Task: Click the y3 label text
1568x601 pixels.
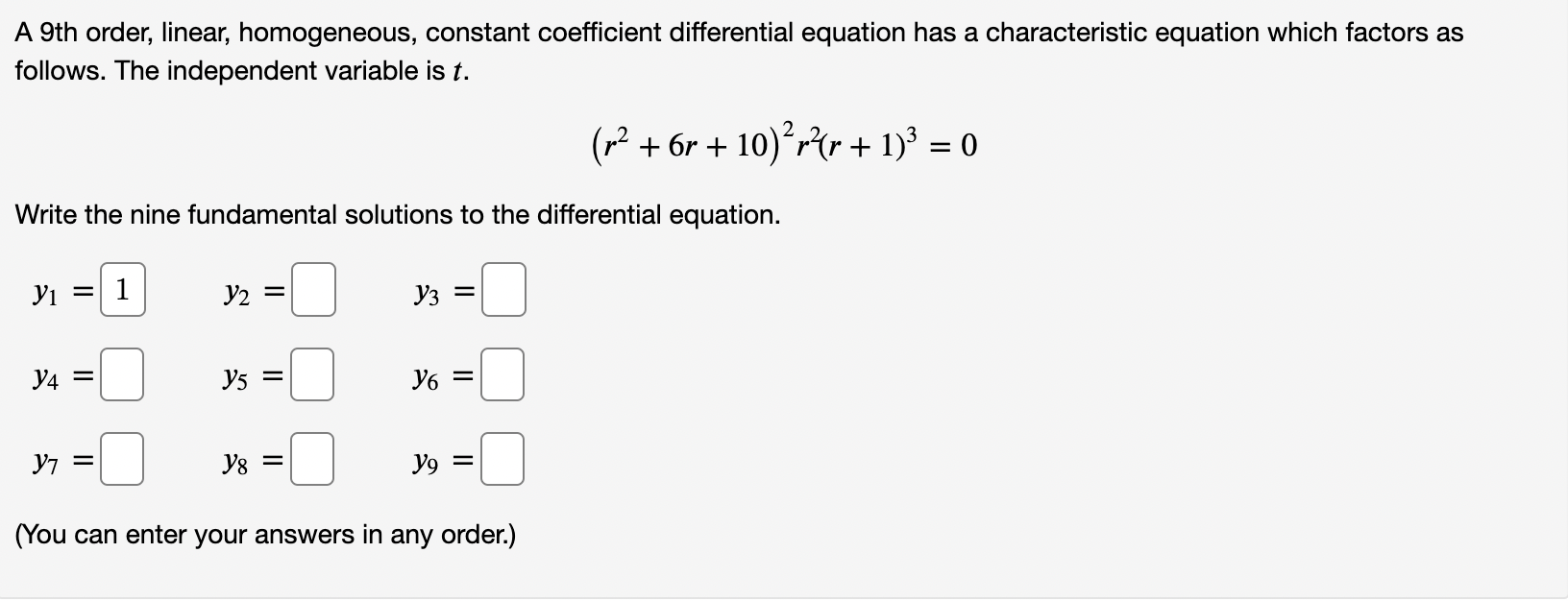Action: pos(426,291)
